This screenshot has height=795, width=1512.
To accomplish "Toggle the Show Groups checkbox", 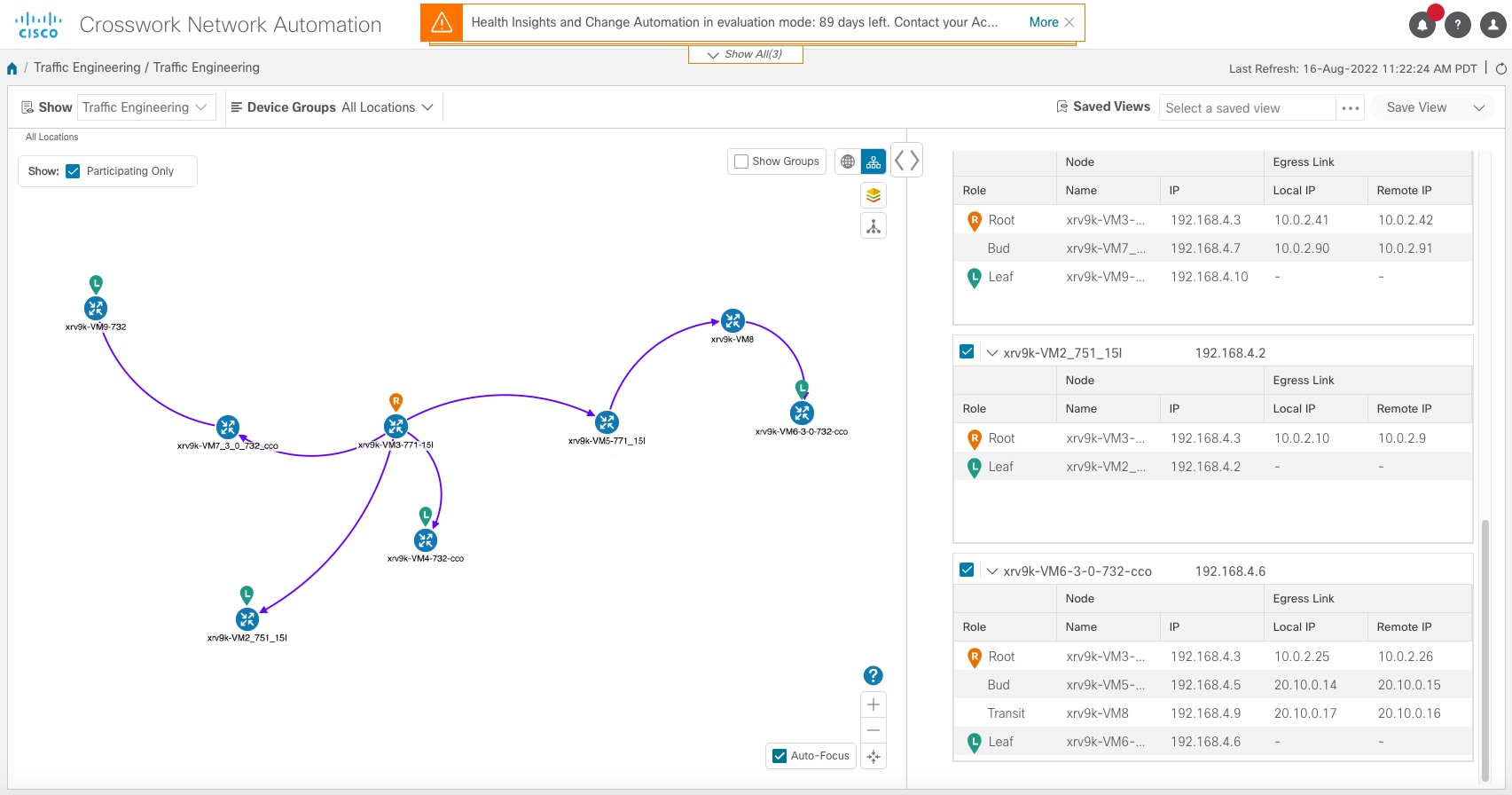I will coord(741,161).
